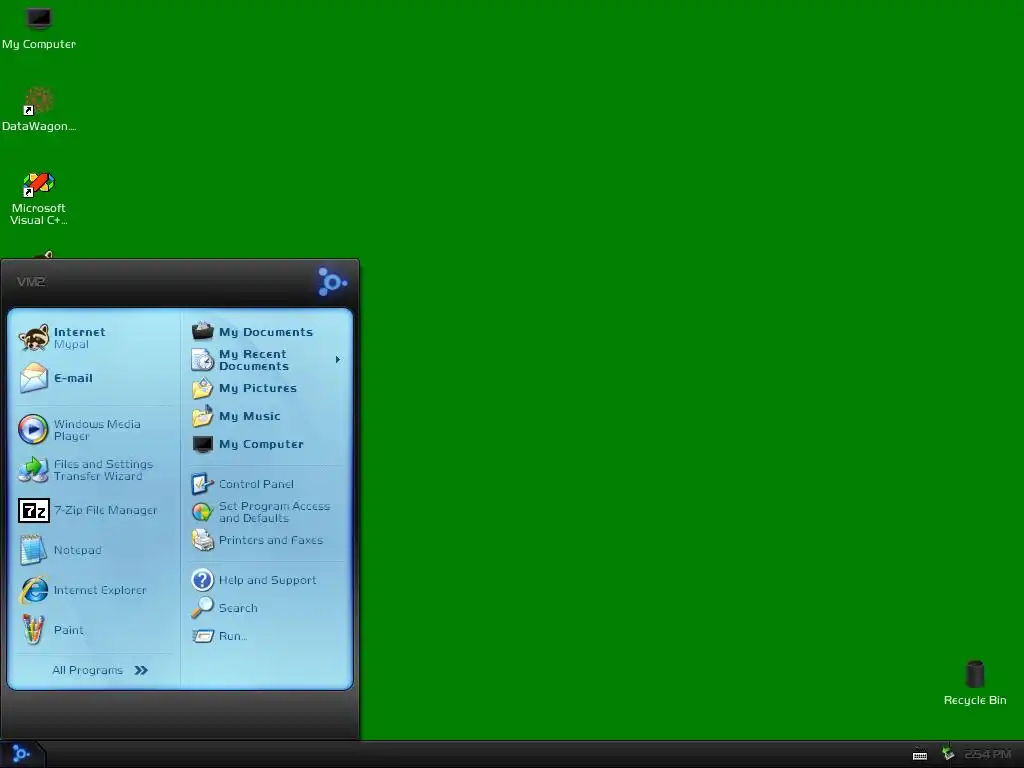1024x768 pixels.
Task: Launch Internet Explorer icon
Action: (33, 590)
